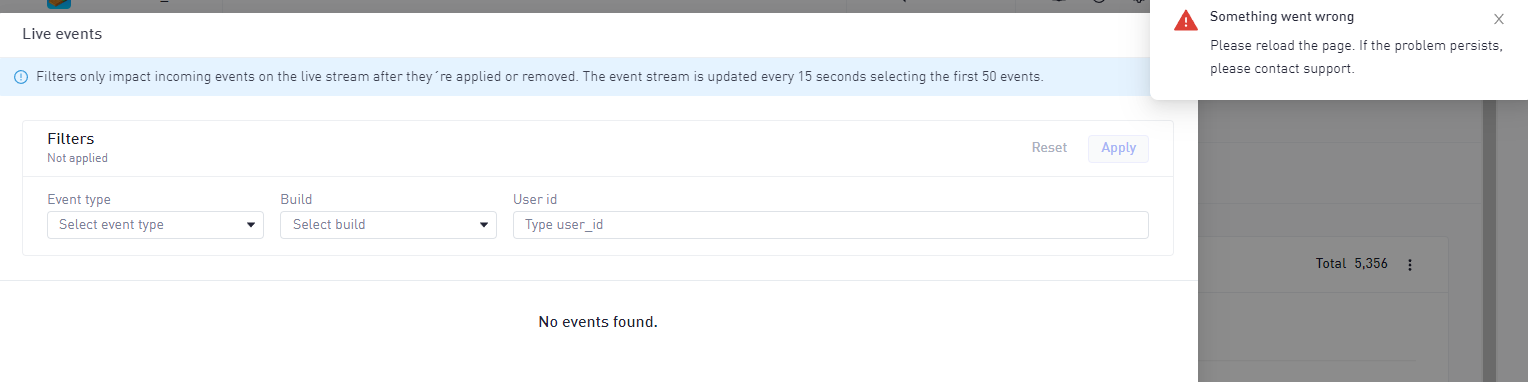The width and height of the screenshot is (1528, 382).
Task: Focus the Type user_id input field
Action: tap(830, 225)
